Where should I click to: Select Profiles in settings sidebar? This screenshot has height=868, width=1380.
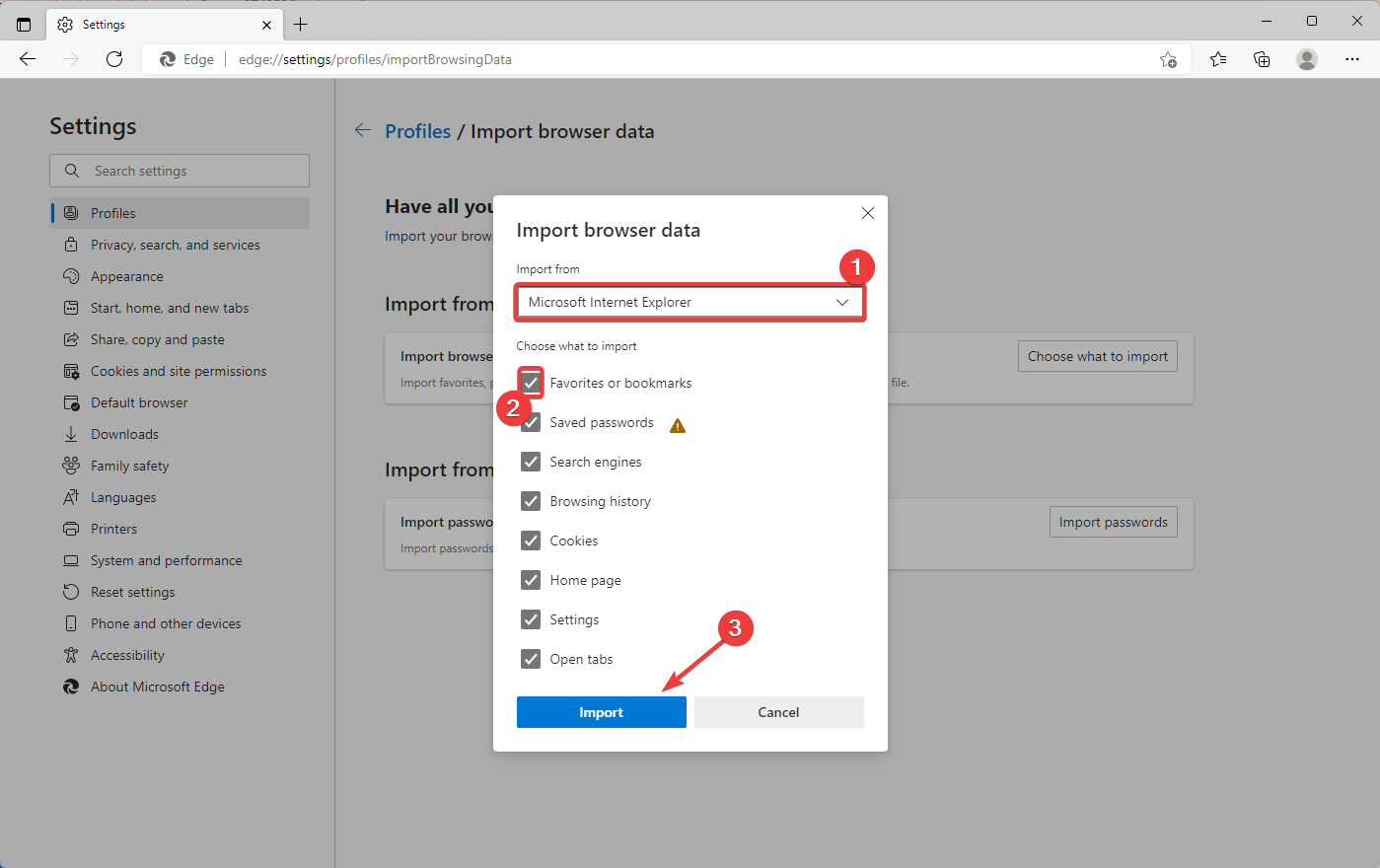click(181, 213)
